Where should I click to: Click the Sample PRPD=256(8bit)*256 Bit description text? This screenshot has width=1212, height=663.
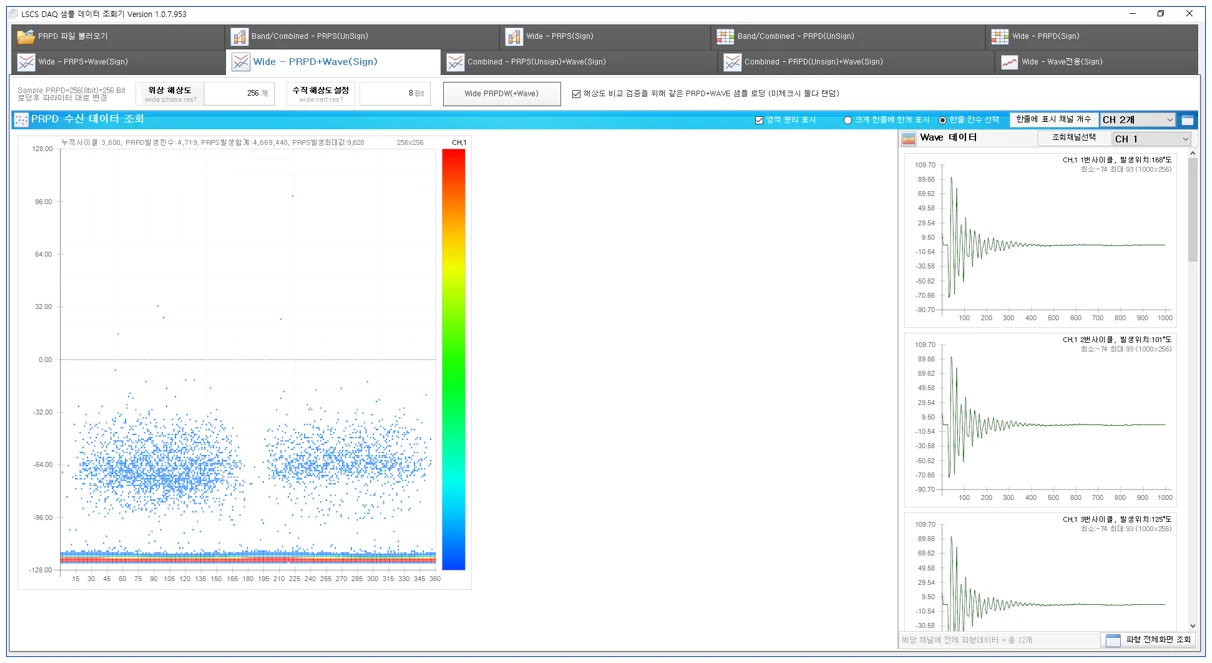click(72, 94)
